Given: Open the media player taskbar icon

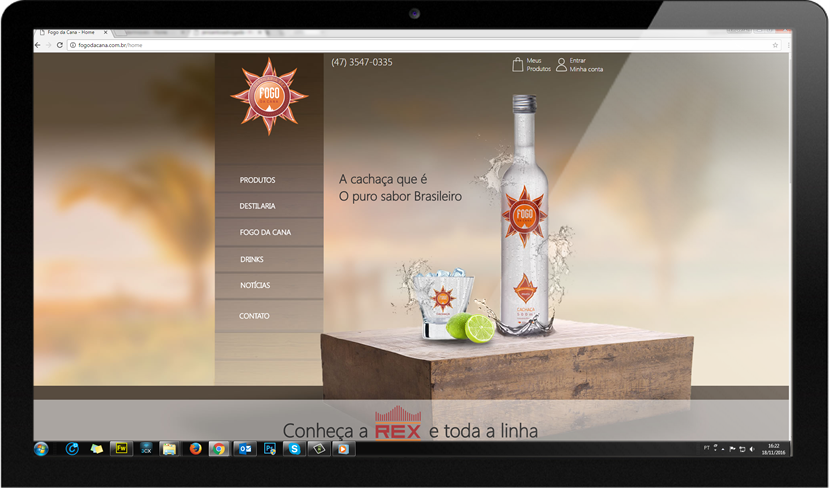Looking at the screenshot, I should pos(343,449).
